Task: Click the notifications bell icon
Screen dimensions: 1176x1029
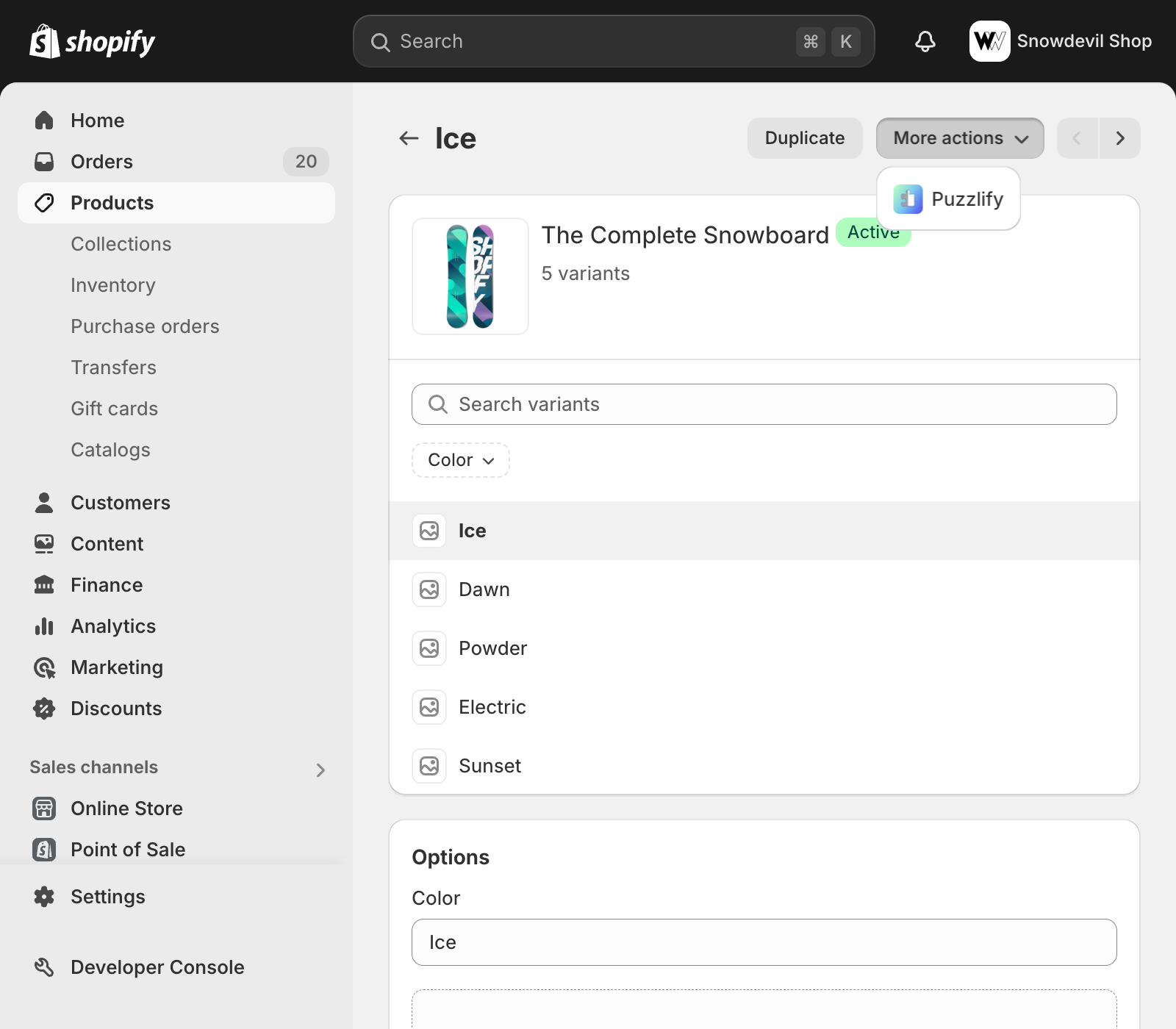Action: pyautogui.click(x=925, y=41)
